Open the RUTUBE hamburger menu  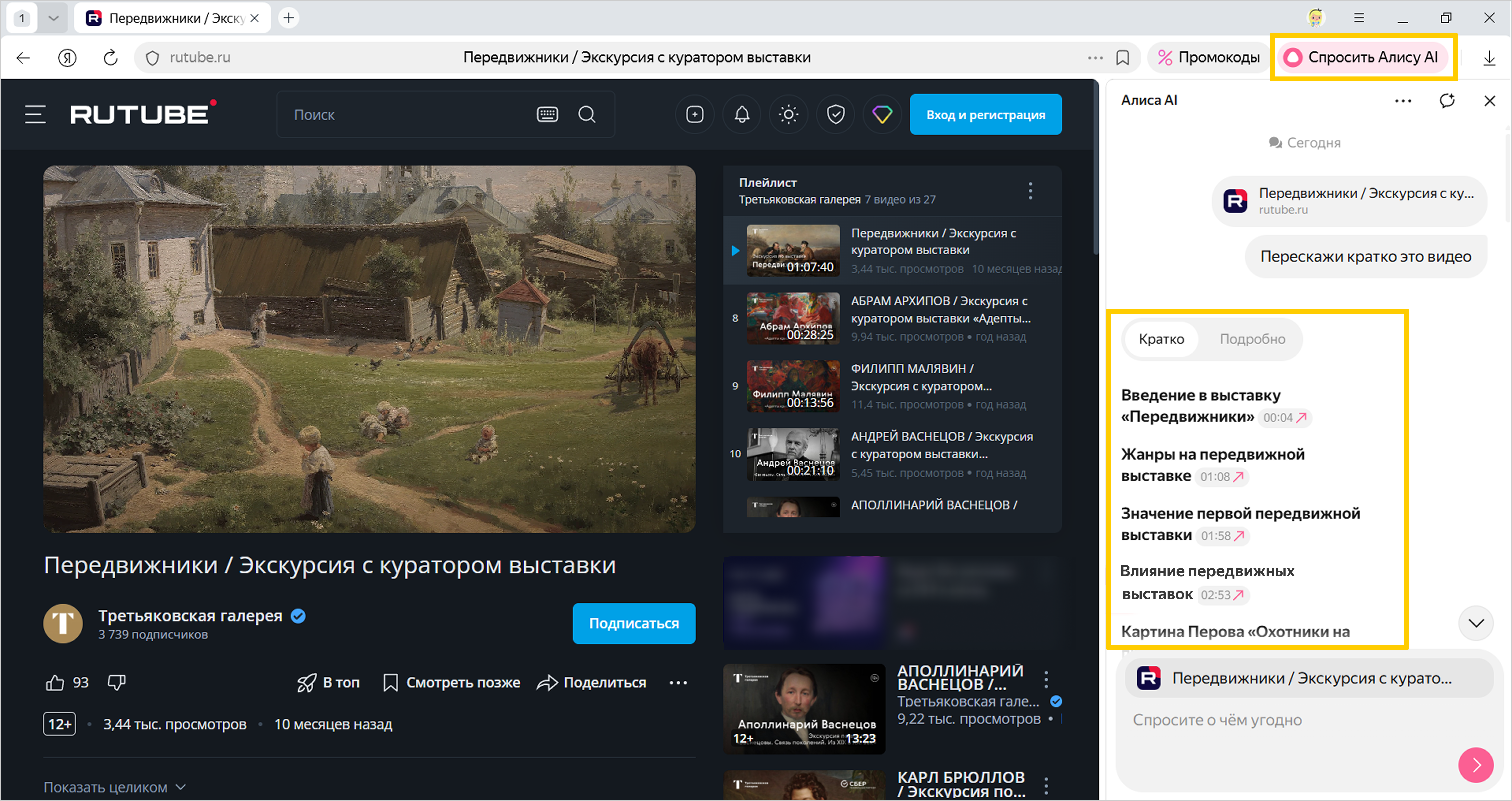click(35, 115)
